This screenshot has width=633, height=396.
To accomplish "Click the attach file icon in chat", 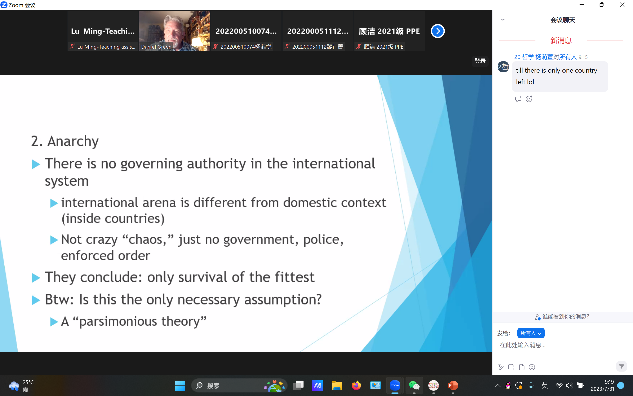I will [x=522, y=367].
